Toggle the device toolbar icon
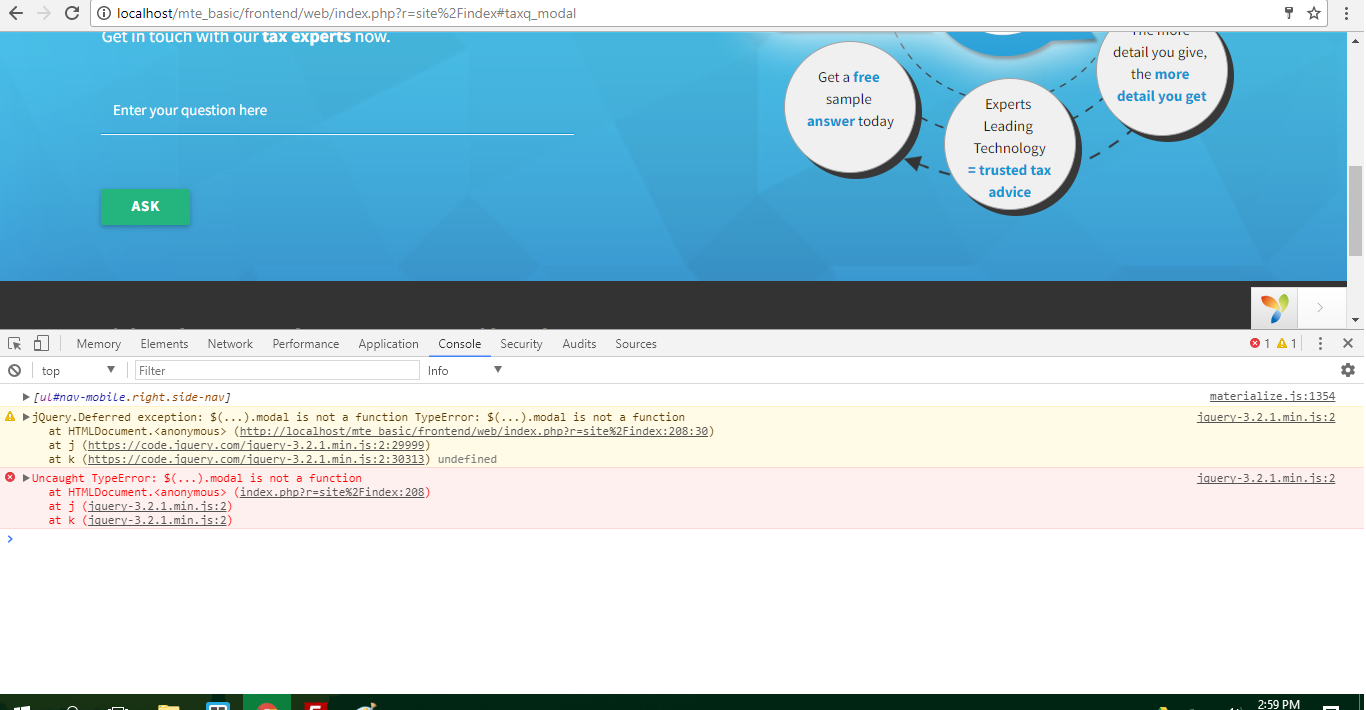 pyautogui.click(x=40, y=343)
